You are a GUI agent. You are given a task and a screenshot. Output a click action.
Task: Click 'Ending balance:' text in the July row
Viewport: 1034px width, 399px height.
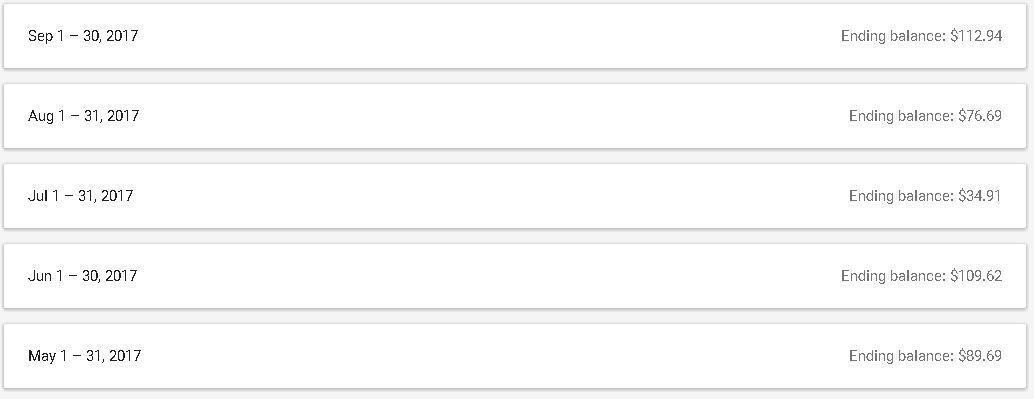tap(901, 196)
